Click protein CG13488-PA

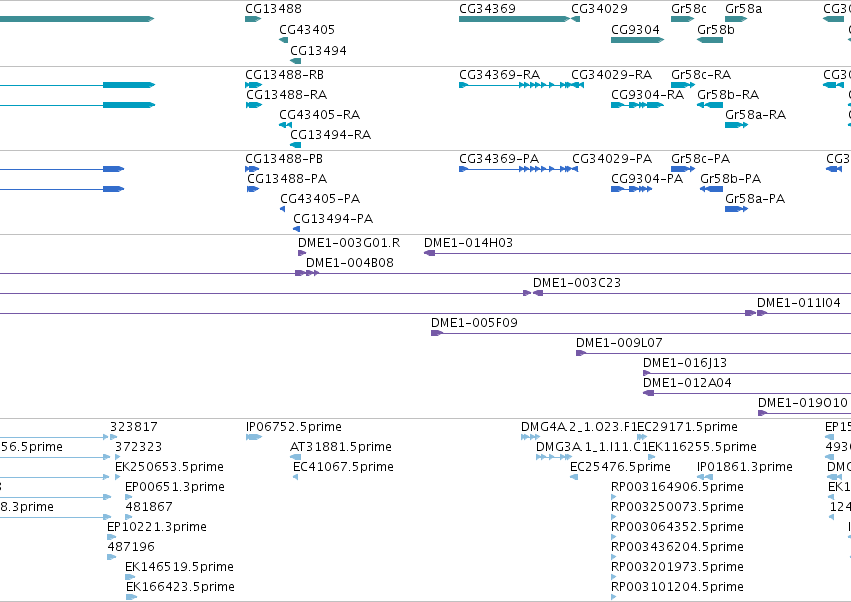tap(253, 189)
